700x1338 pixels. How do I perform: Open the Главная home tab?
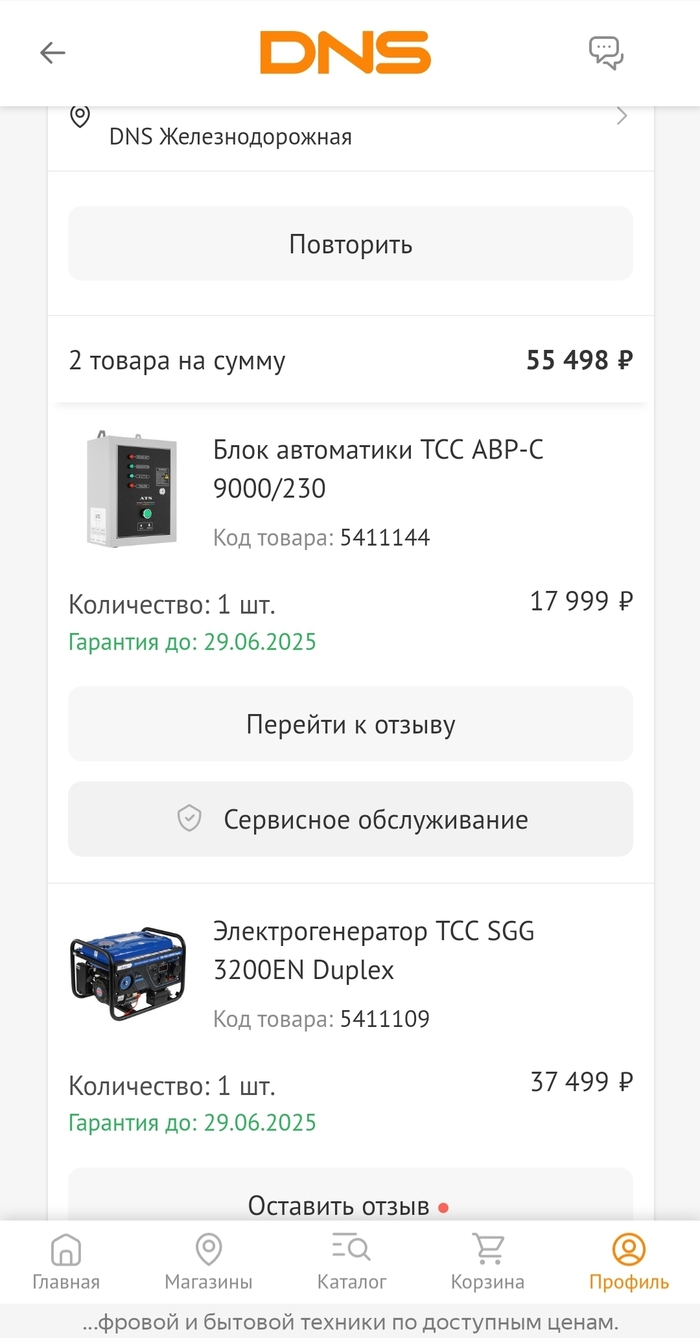[x=66, y=1262]
